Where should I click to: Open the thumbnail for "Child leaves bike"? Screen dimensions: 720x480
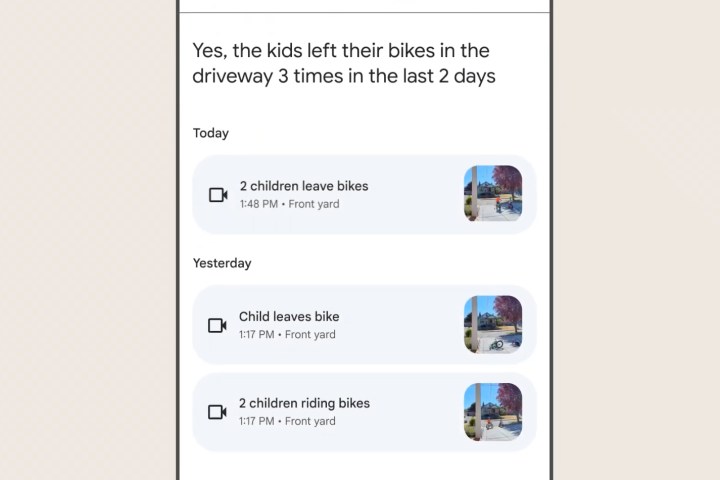[493, 324]
